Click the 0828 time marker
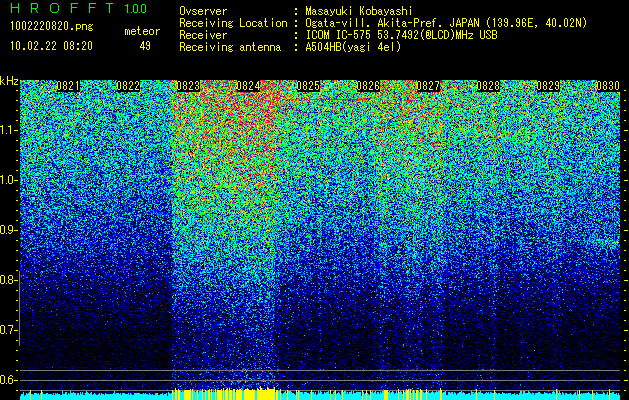Screen dimensions: 629x400 pos(488,86)
